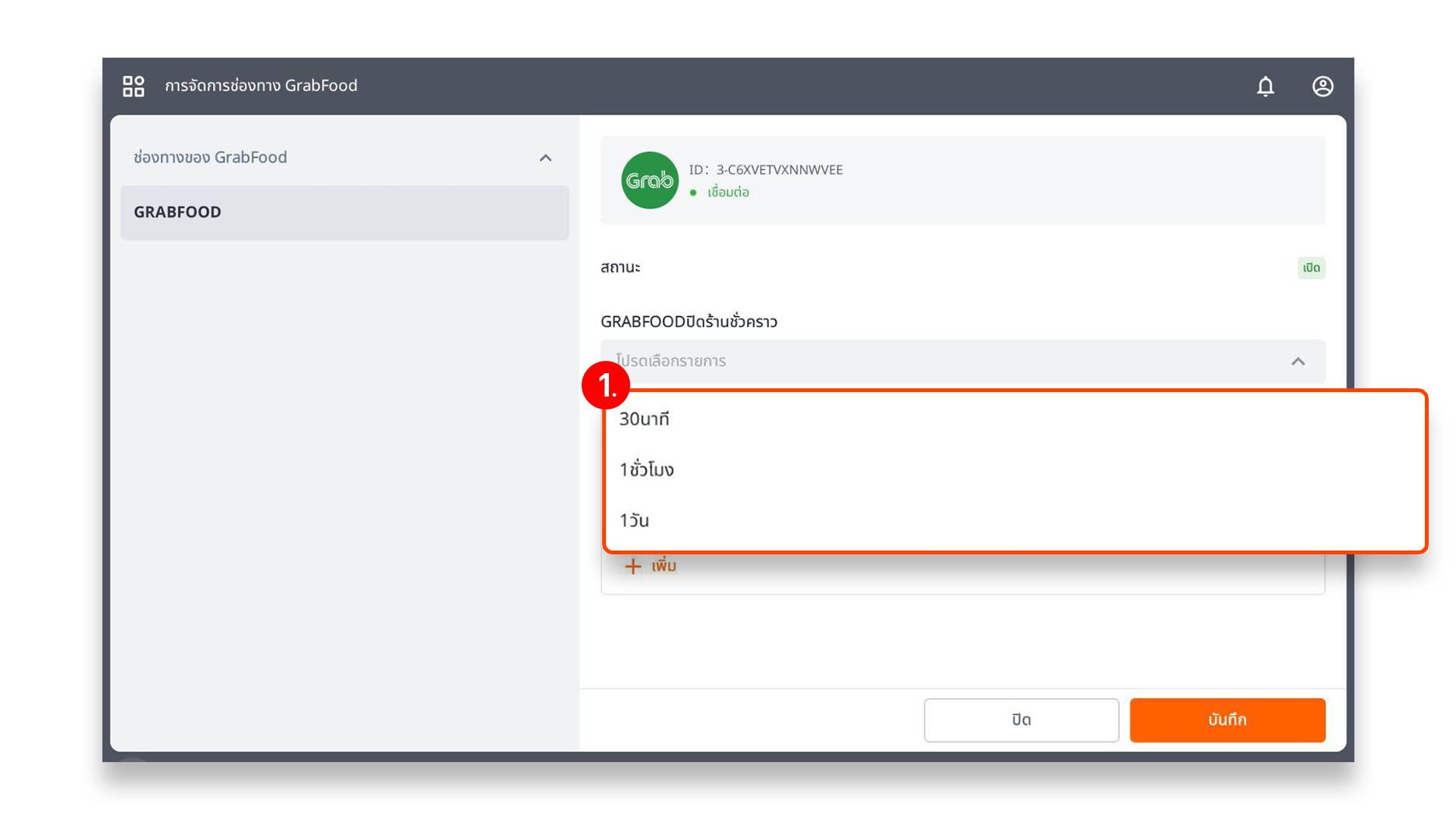Click the ปิด close button
Screen dimensions: 1456x819
point(1021,718)
